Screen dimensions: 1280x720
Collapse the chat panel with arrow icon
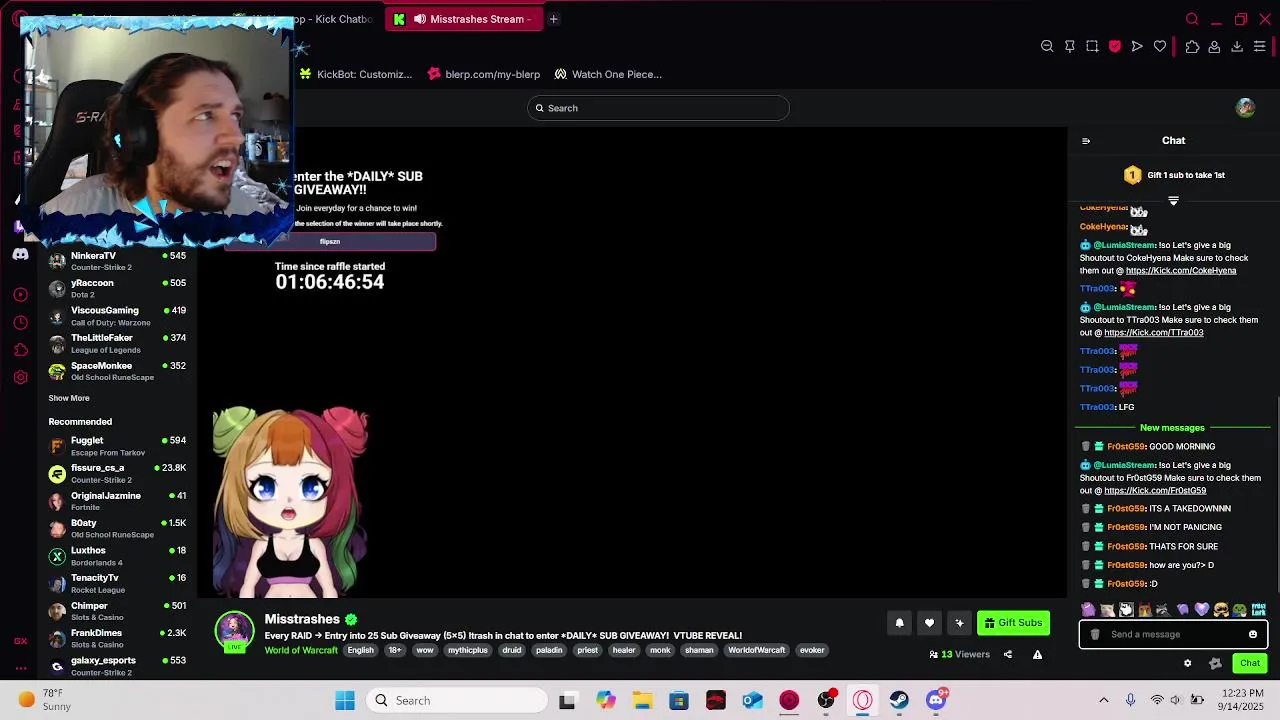pyautogui.click(x=1086, y=141)
